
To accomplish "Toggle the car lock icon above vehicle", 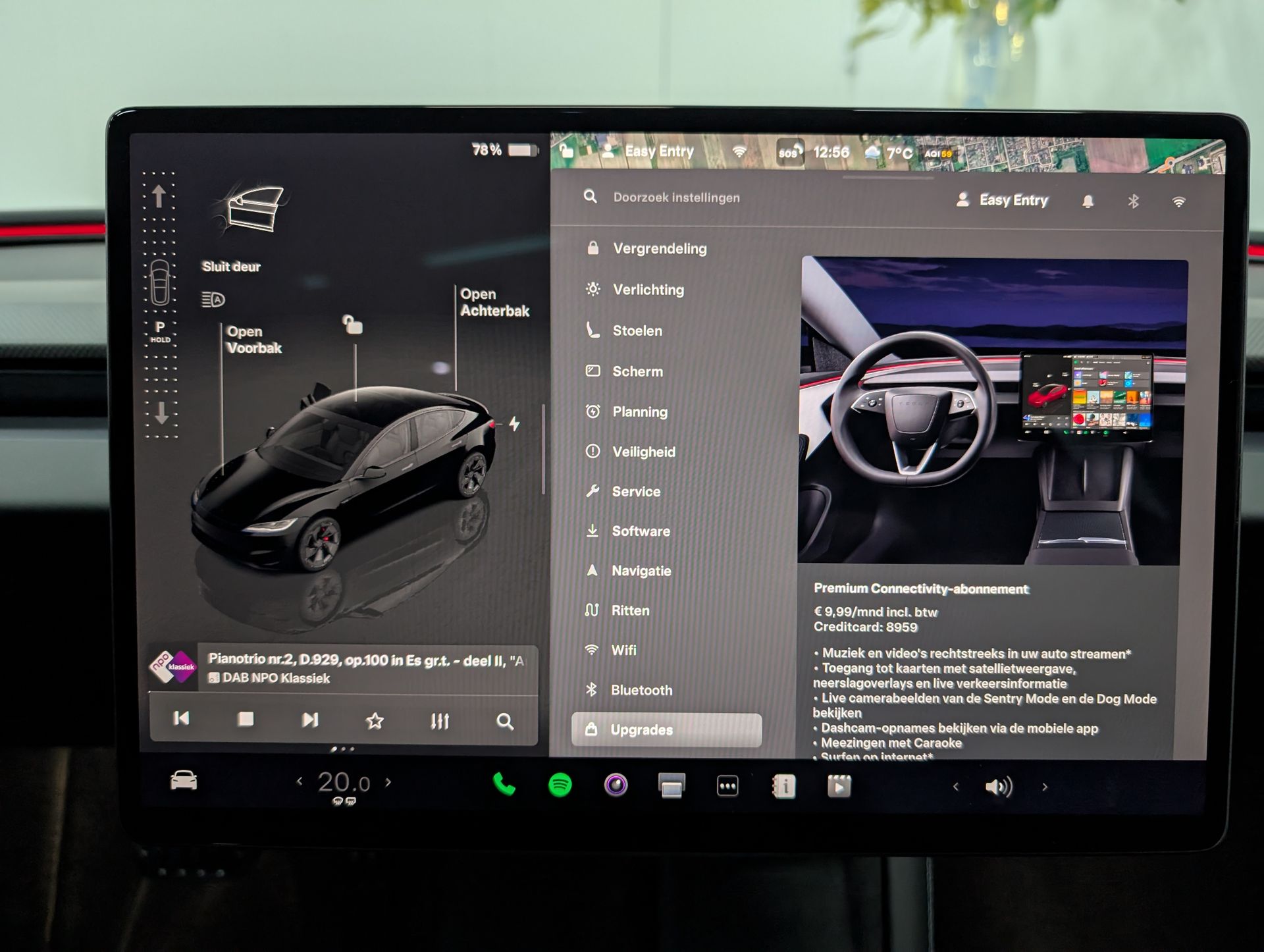I will (x=353, y=325).
